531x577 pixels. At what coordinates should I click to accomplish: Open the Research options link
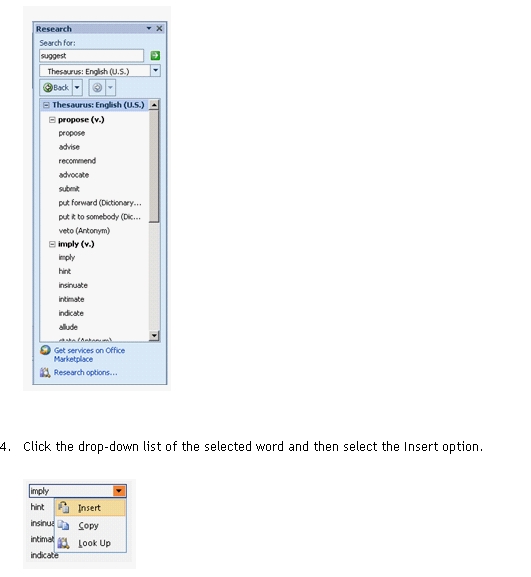(85, 373)
